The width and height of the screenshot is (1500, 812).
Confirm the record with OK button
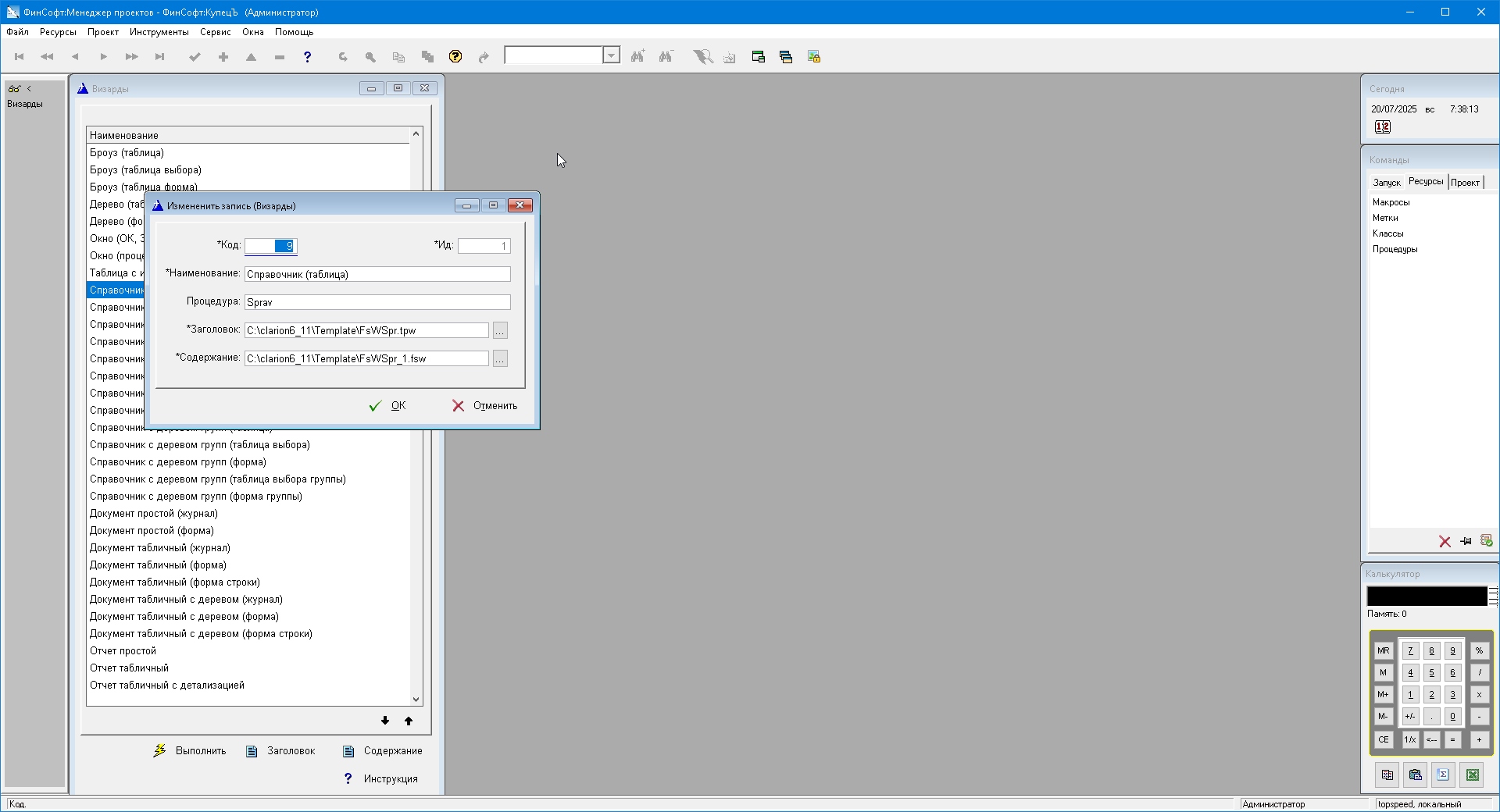click(388, 406)
